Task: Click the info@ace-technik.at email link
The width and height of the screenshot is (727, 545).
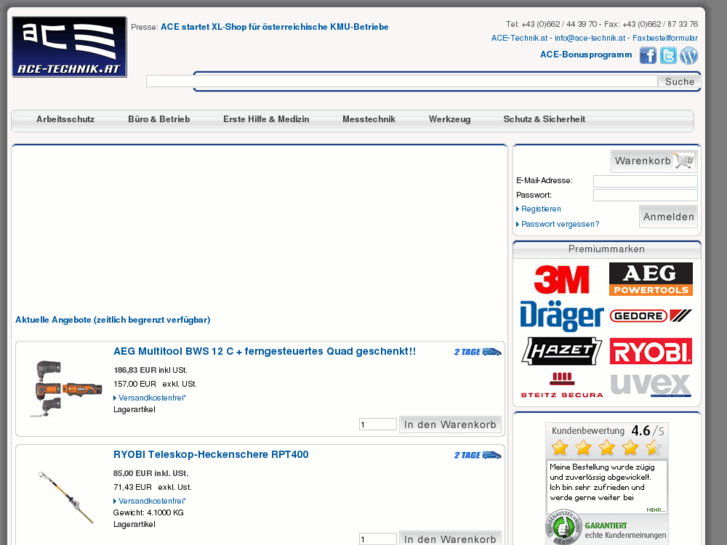Action: 590,38
